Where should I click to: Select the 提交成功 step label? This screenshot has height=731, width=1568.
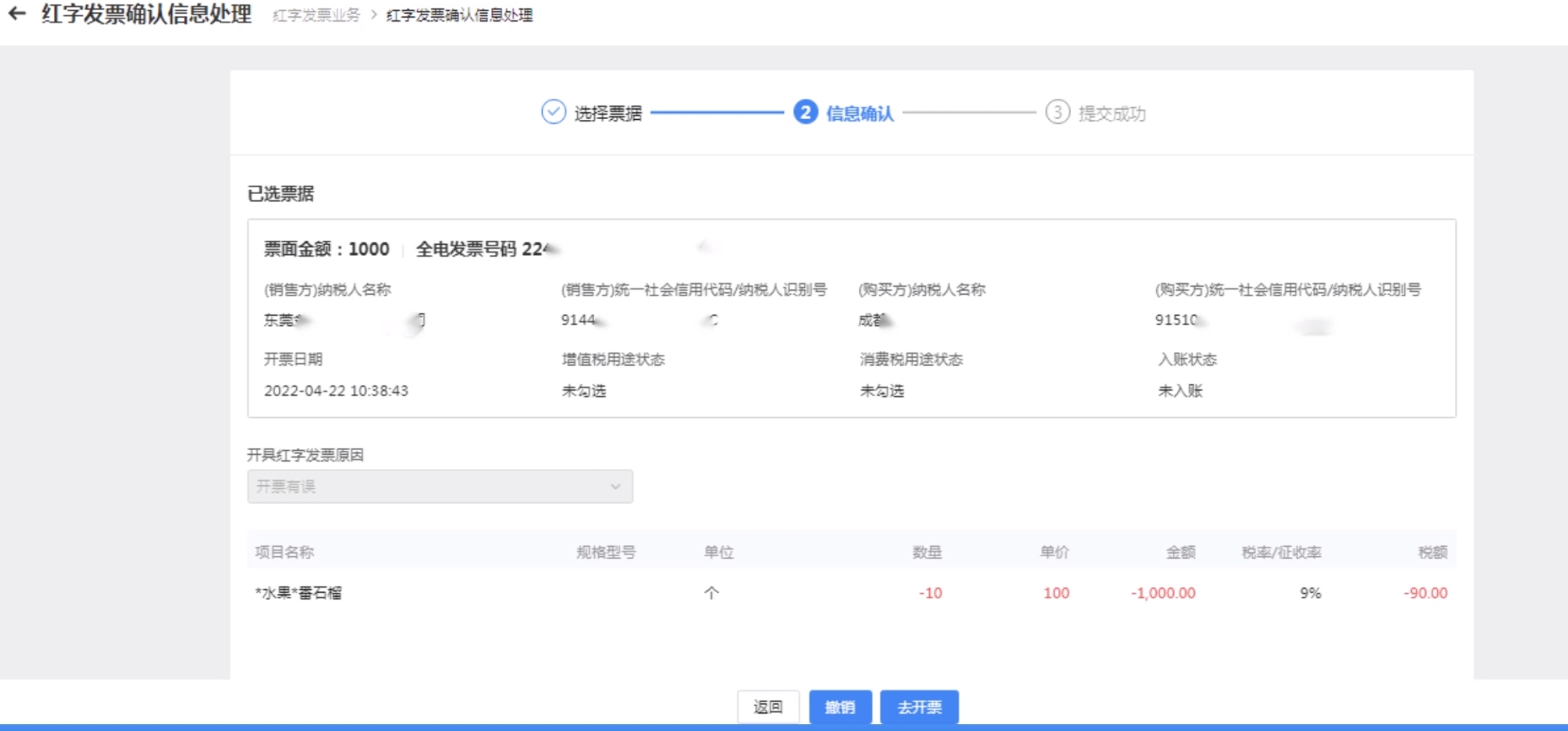click(x=1112, y=113)
